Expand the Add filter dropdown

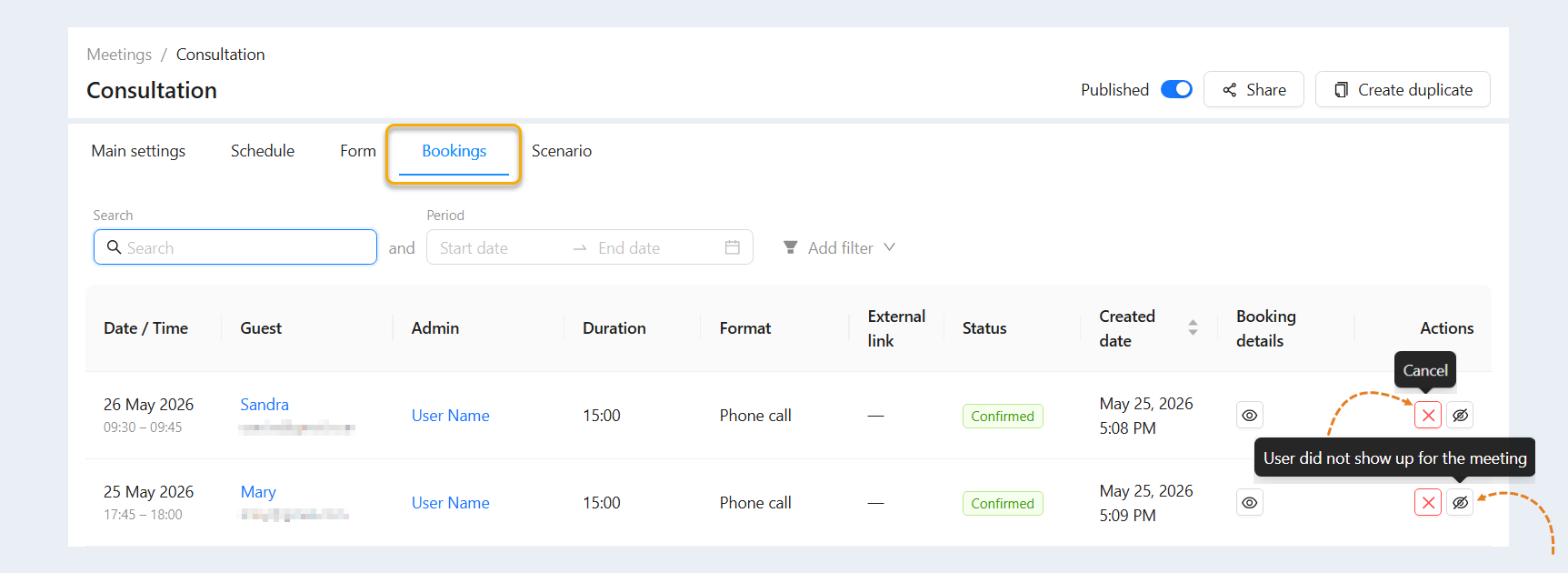pyautogui.click(x=840, y=247)
